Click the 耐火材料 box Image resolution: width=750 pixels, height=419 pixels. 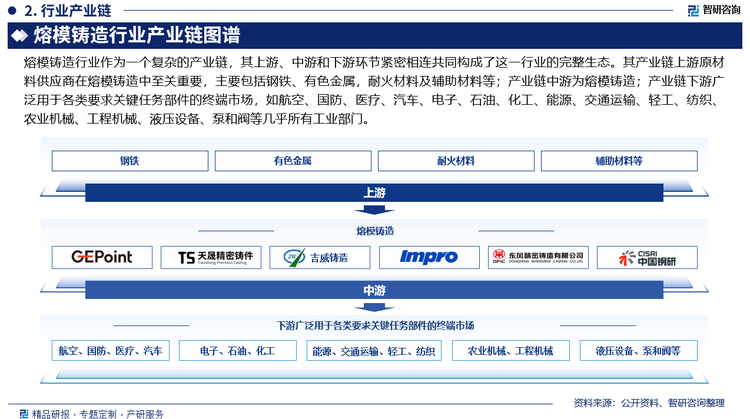point(456,161)
